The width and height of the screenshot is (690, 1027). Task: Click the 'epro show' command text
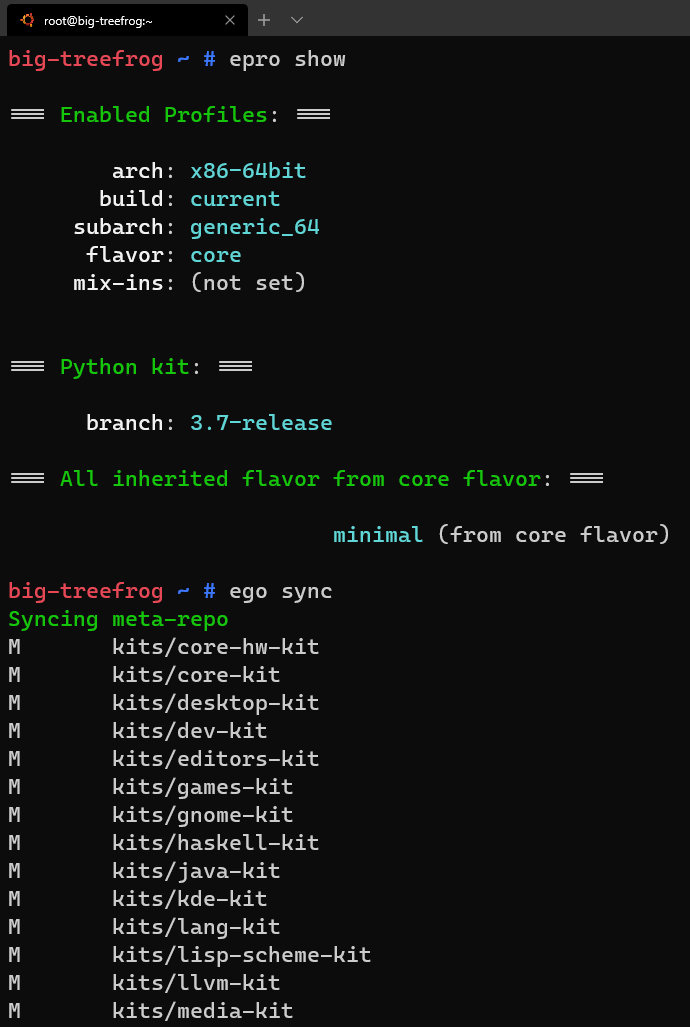(x=287, y=59)
